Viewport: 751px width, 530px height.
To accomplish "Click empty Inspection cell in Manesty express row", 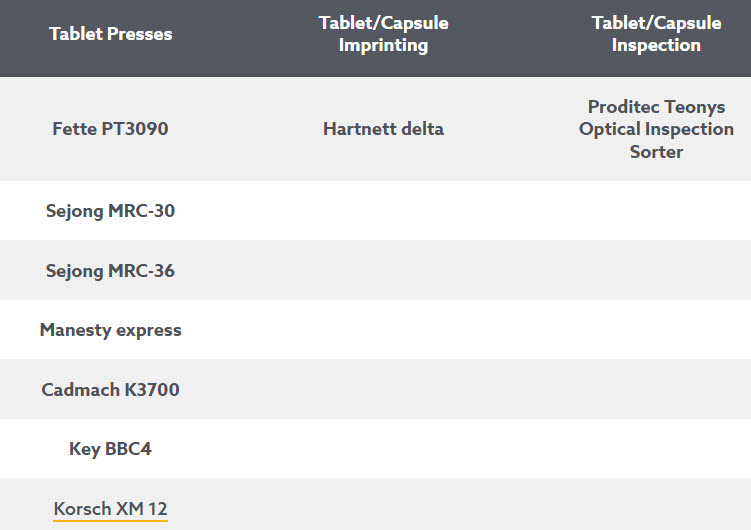I will pos(656,330).
